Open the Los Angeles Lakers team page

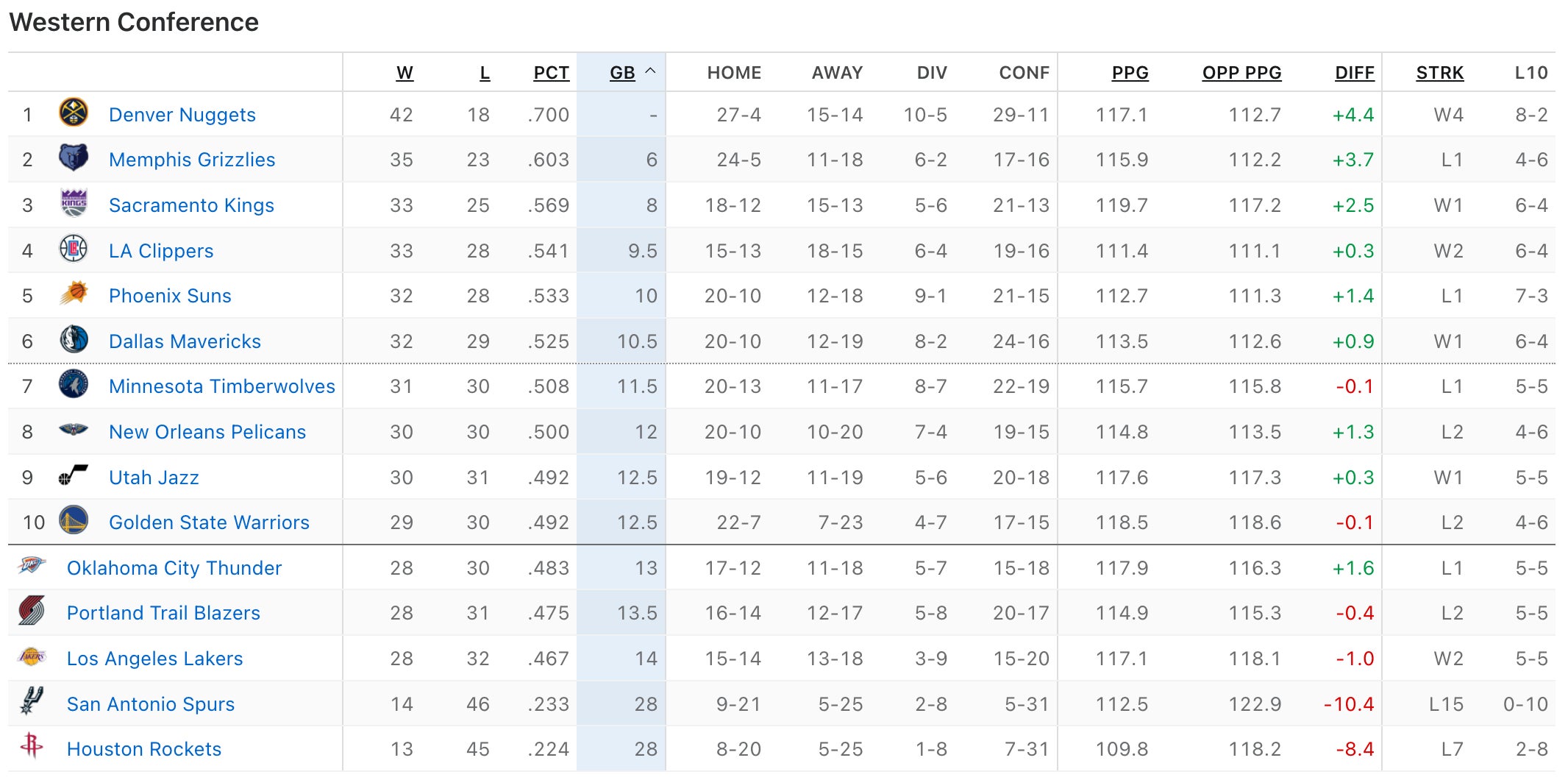pyautogui.click(x=154, y=659)
